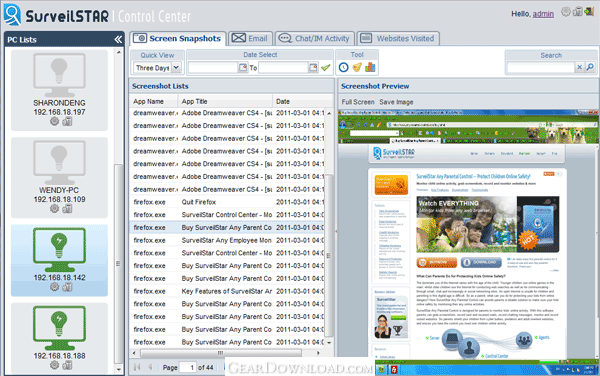
Task: Click the page number input field
Action: point(188,368)
